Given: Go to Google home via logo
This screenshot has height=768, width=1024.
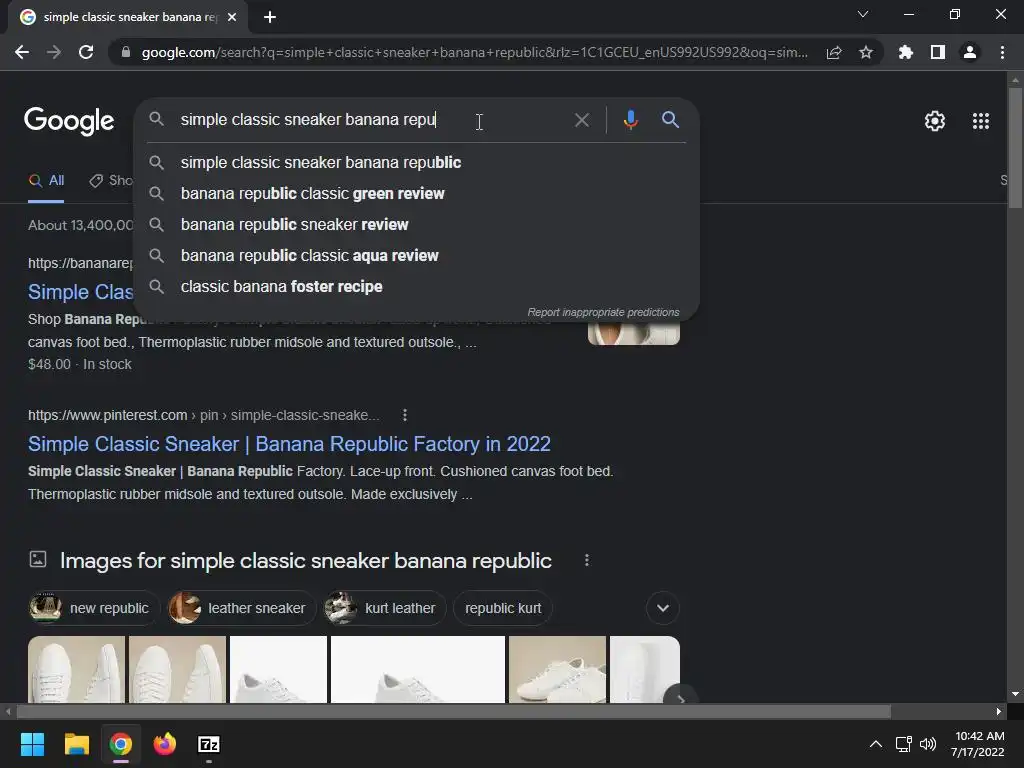Looking at the screenshot, I should coord(69,121).
